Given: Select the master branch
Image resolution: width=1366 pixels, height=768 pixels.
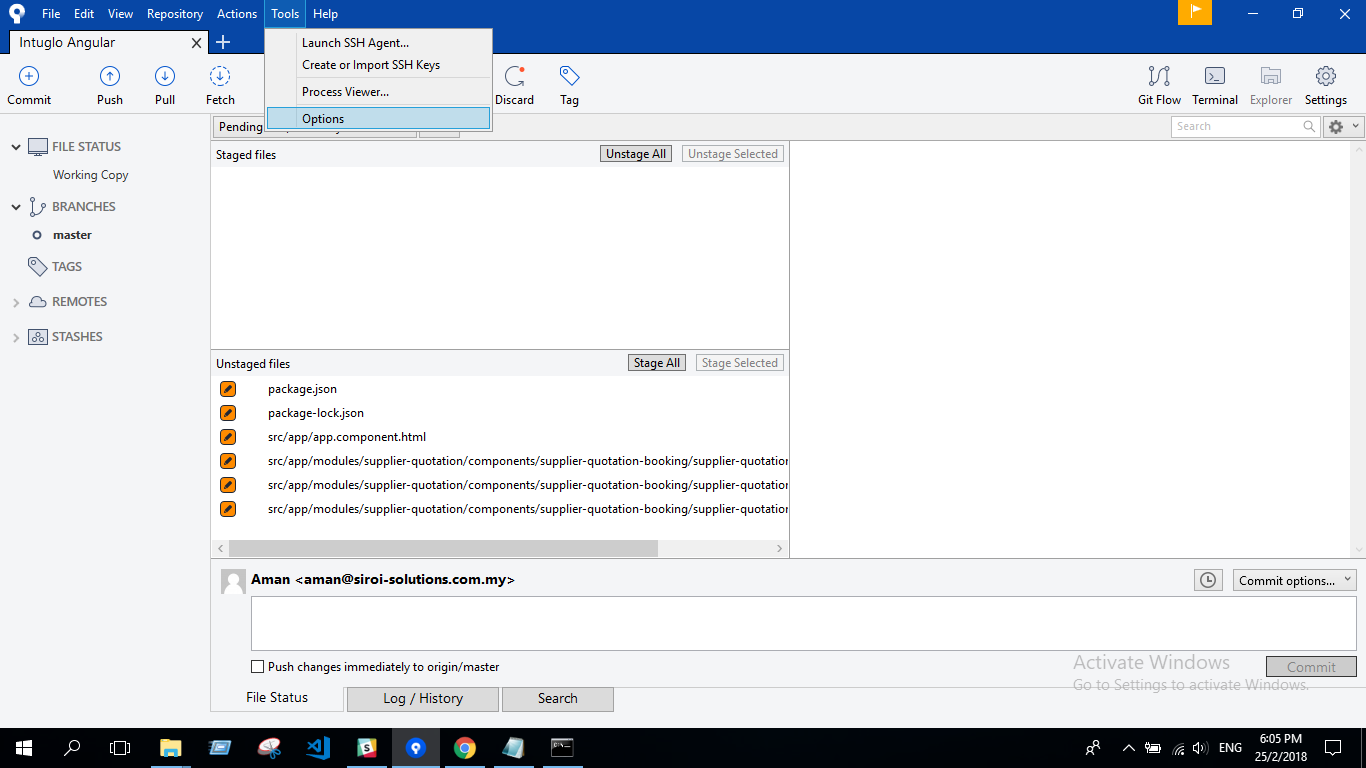Looking at the screenshot, I should (72, 235).
